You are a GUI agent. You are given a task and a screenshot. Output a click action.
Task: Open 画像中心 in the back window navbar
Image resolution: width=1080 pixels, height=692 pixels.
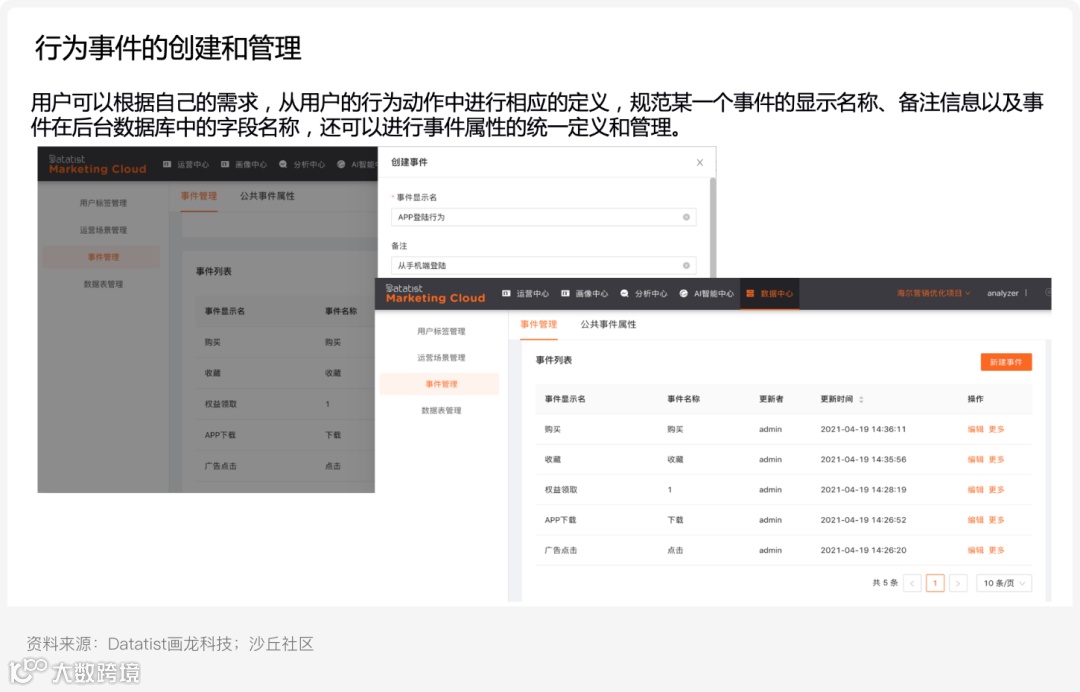click(251, 165)
